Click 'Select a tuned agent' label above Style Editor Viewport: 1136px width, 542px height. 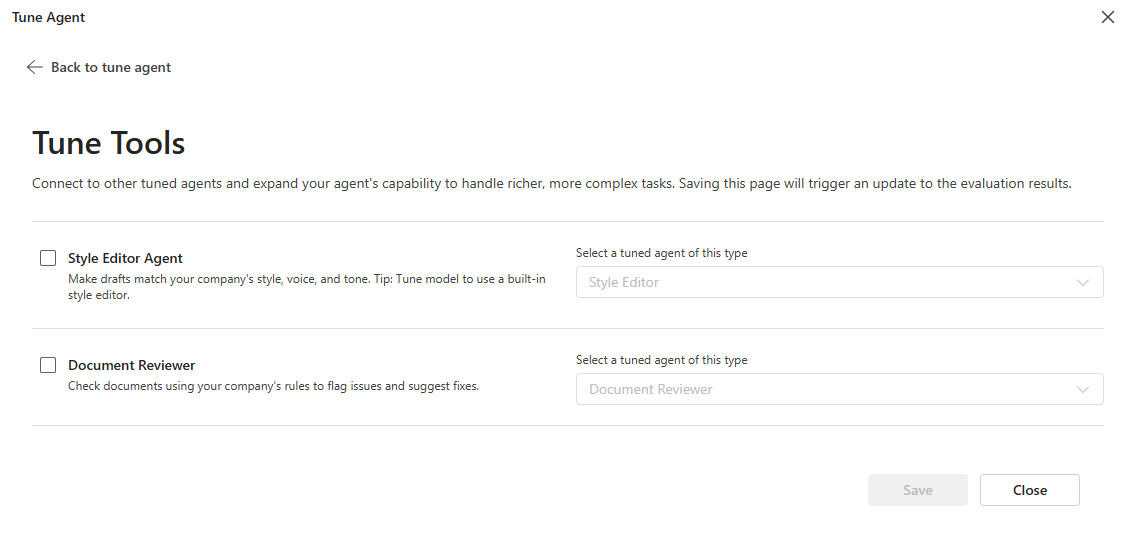pos(661,253)
